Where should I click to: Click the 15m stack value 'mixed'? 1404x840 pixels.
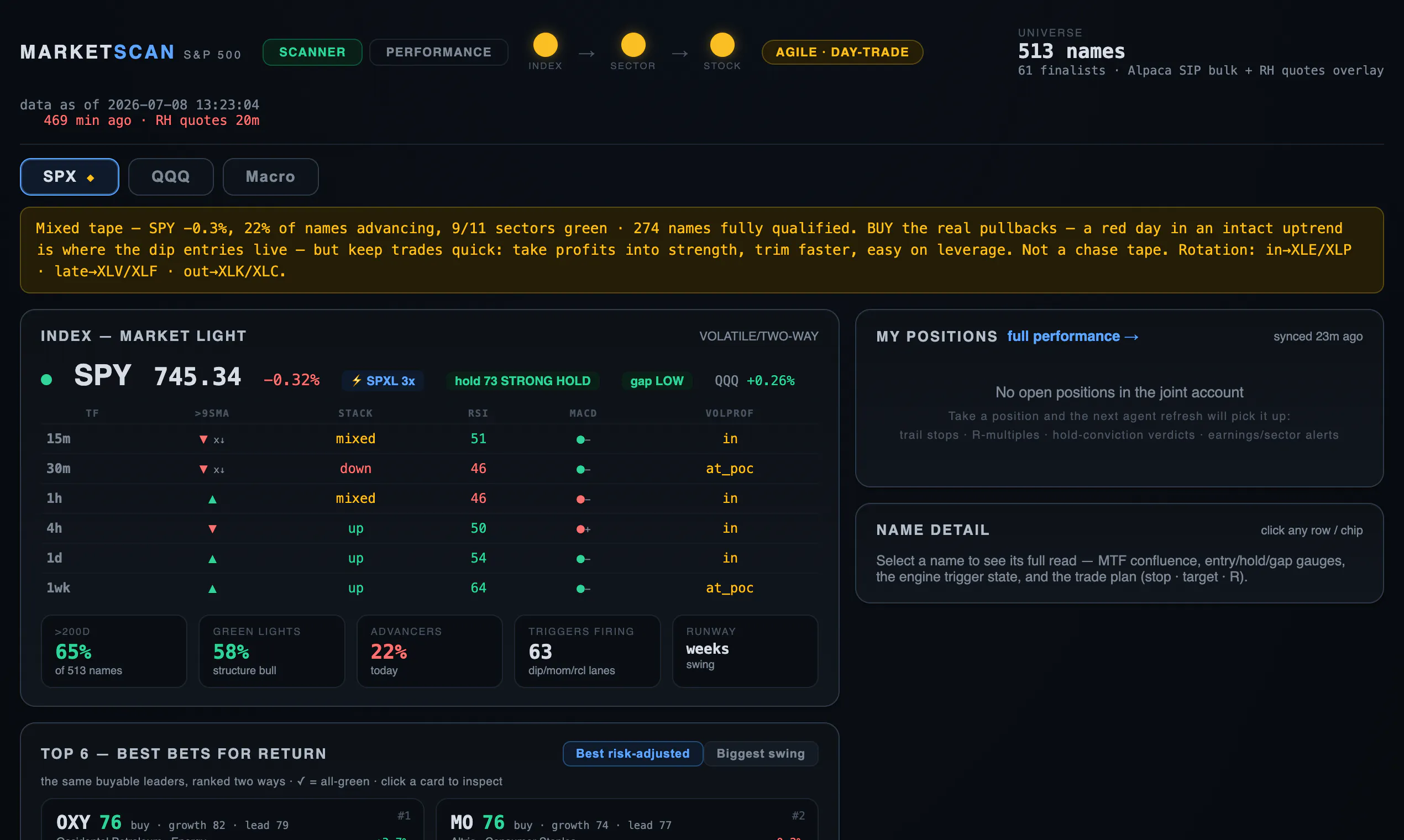point(355,439)
